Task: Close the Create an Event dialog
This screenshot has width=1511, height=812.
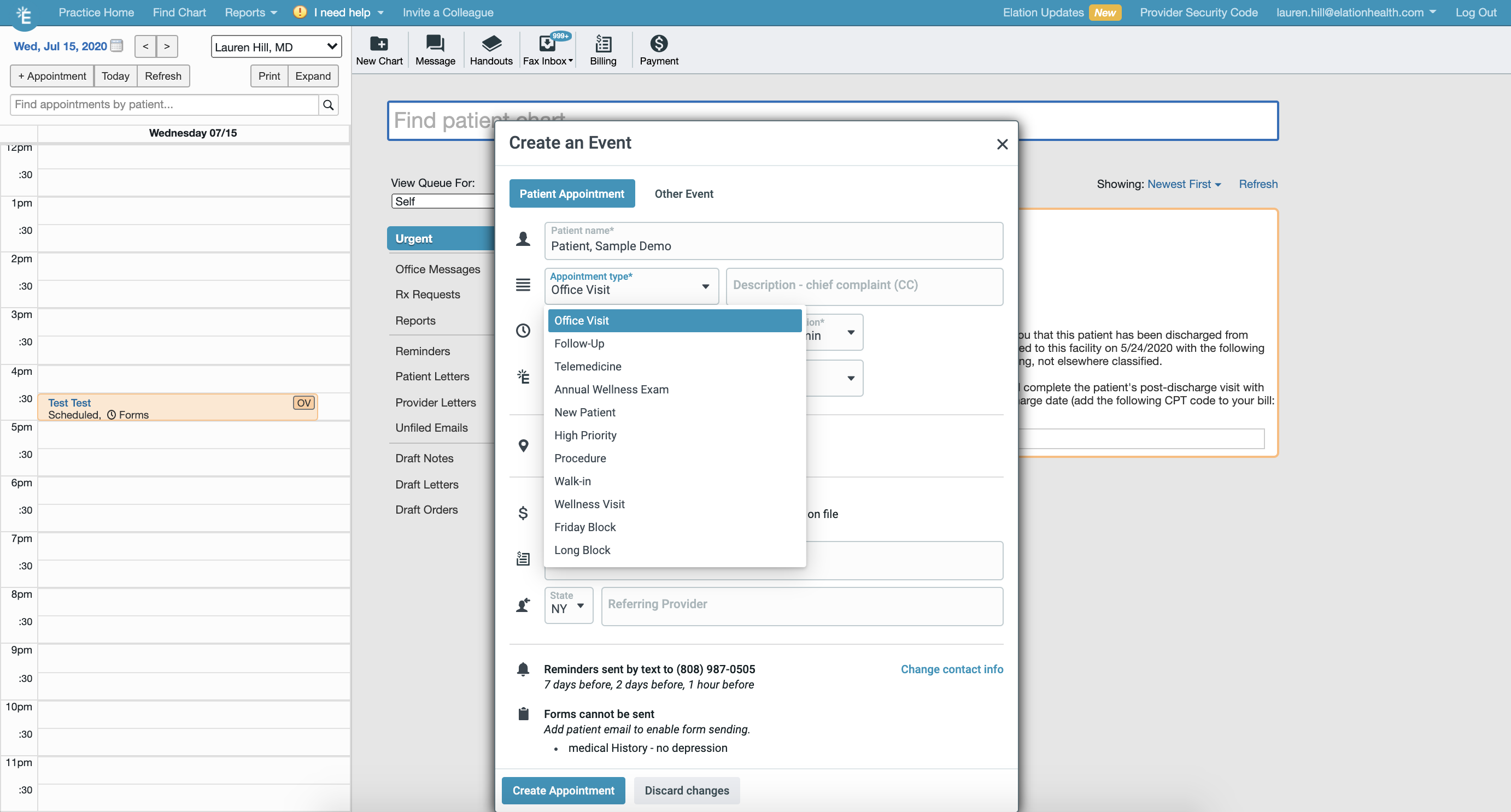Action: click(x=1002, y=144)
